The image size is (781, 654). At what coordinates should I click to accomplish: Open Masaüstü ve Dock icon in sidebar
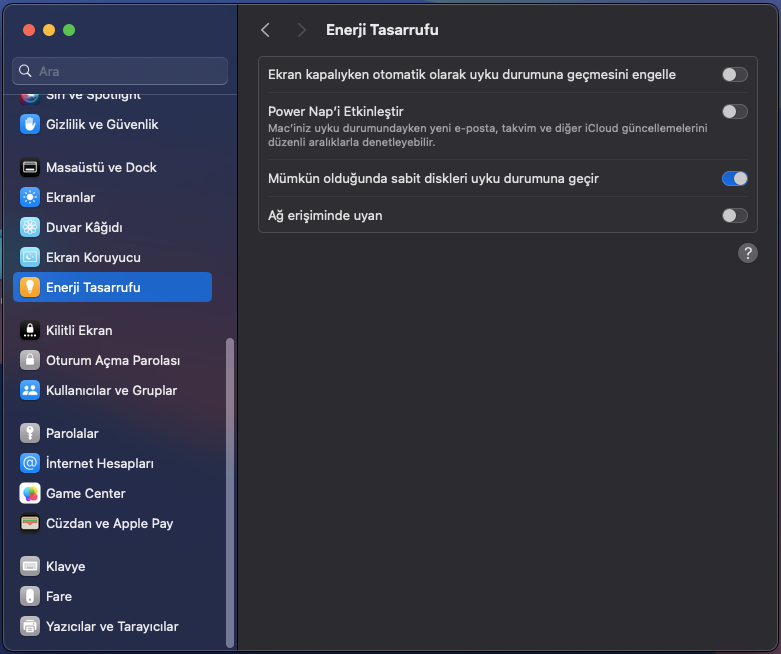(x=30, y=168)
